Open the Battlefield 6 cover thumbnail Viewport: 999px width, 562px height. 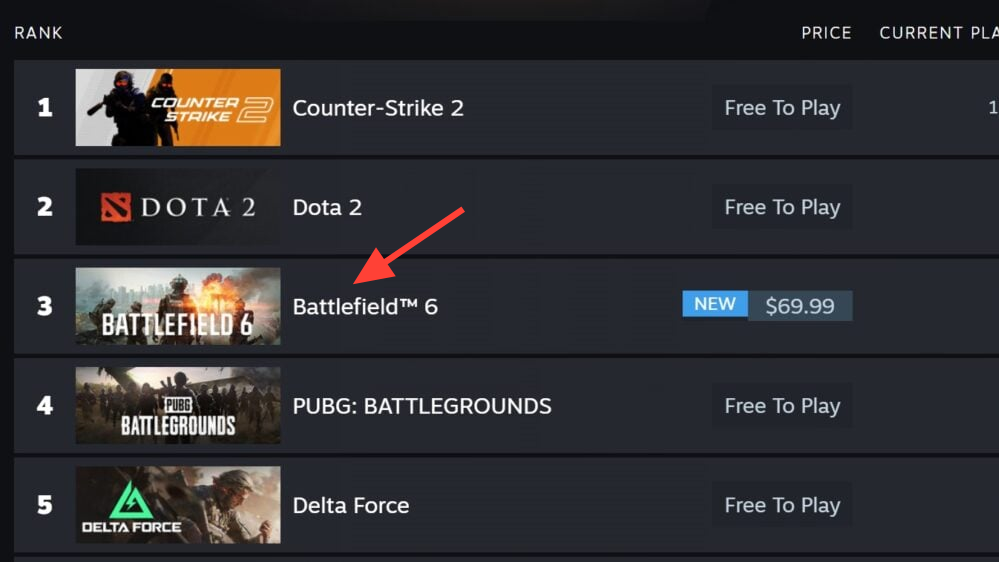click(178, 306)
